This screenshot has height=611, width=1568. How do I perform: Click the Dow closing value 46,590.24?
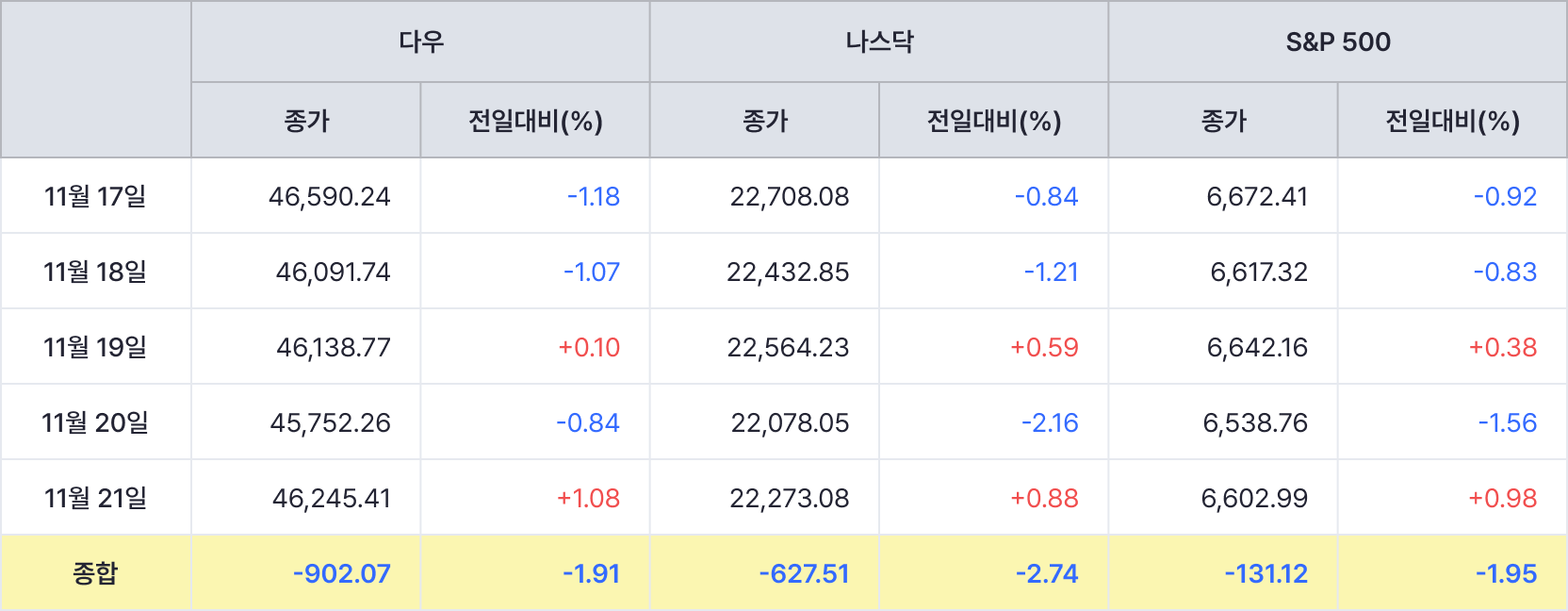[x=329, y=196]
